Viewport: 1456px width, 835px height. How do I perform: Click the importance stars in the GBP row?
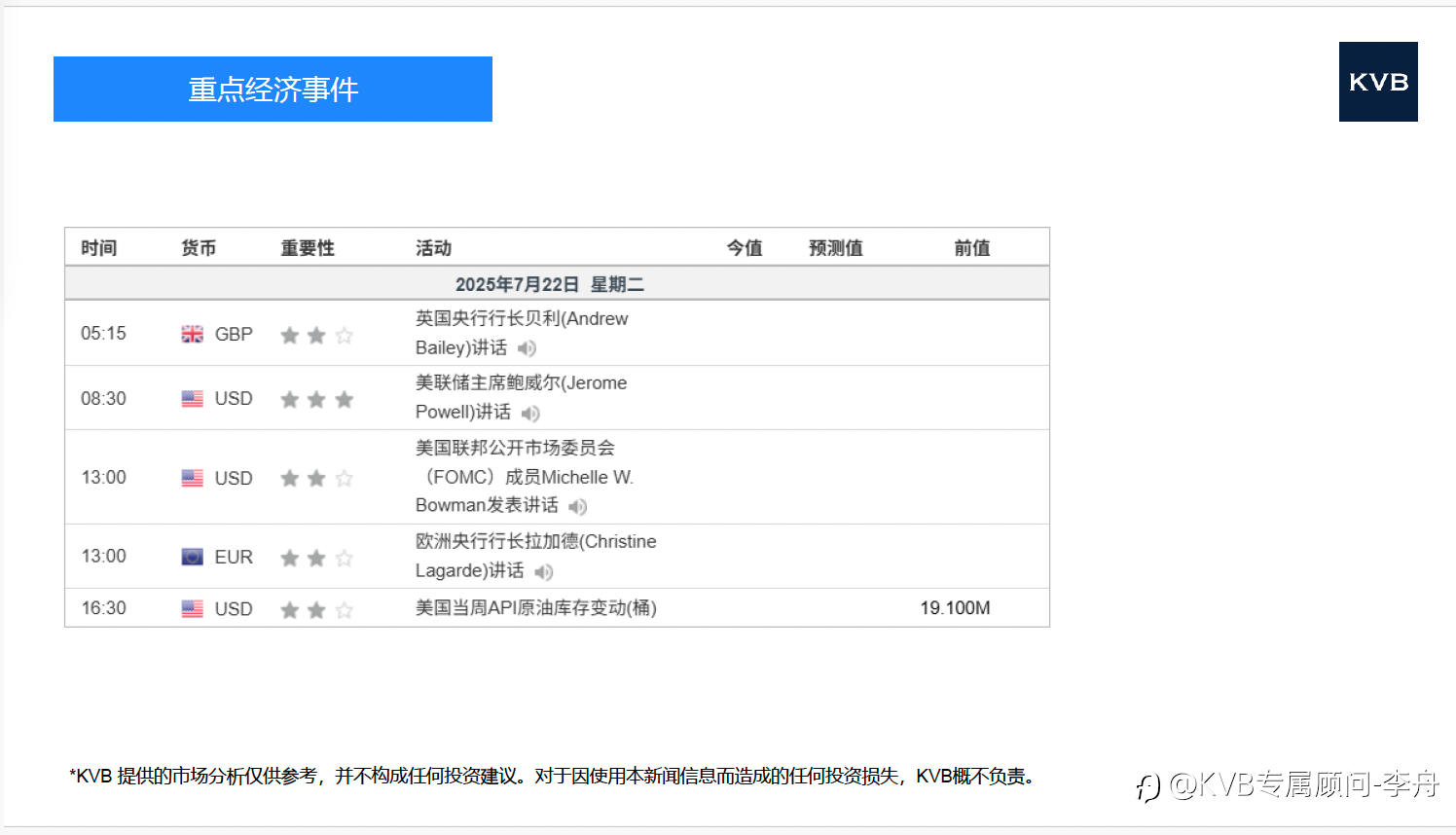tap(316, 335)
